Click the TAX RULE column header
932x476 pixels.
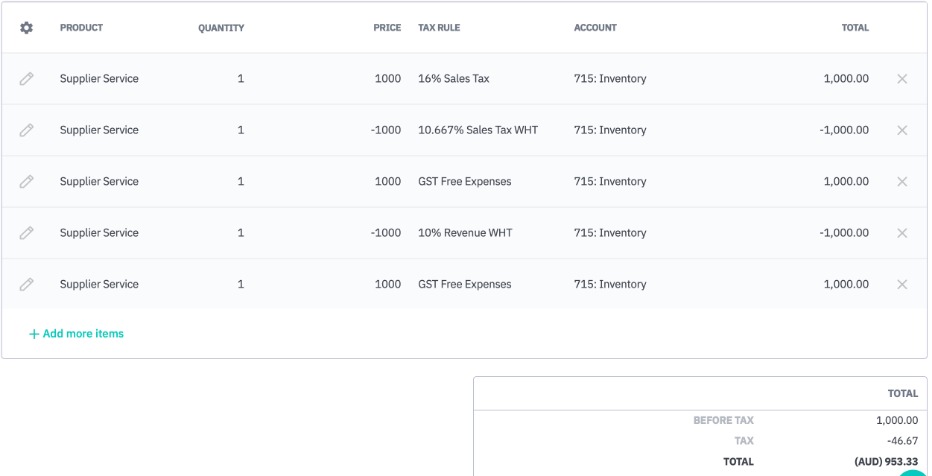click(441, 28)
